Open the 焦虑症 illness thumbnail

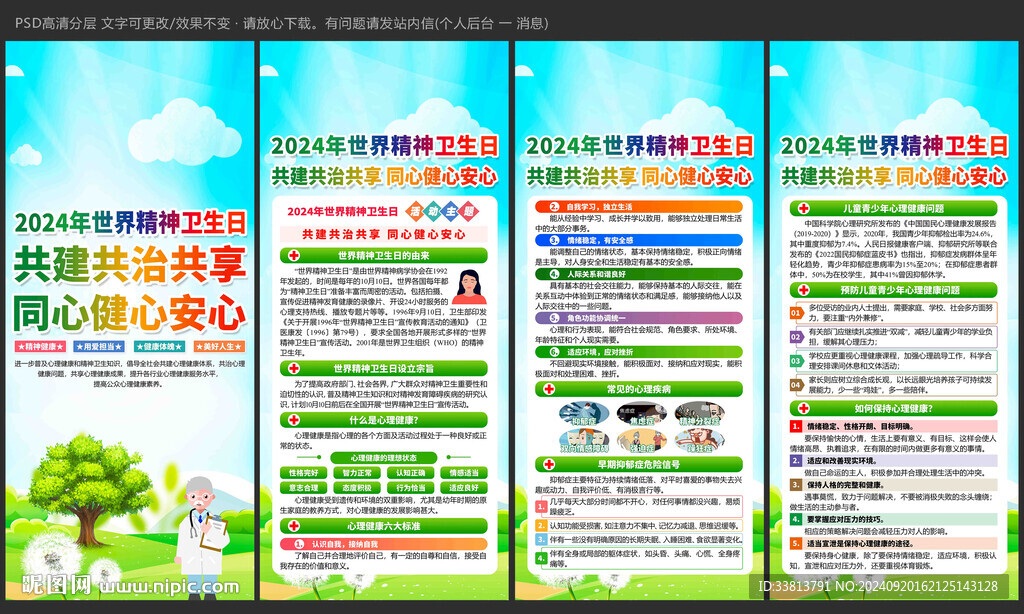(641, 413)
